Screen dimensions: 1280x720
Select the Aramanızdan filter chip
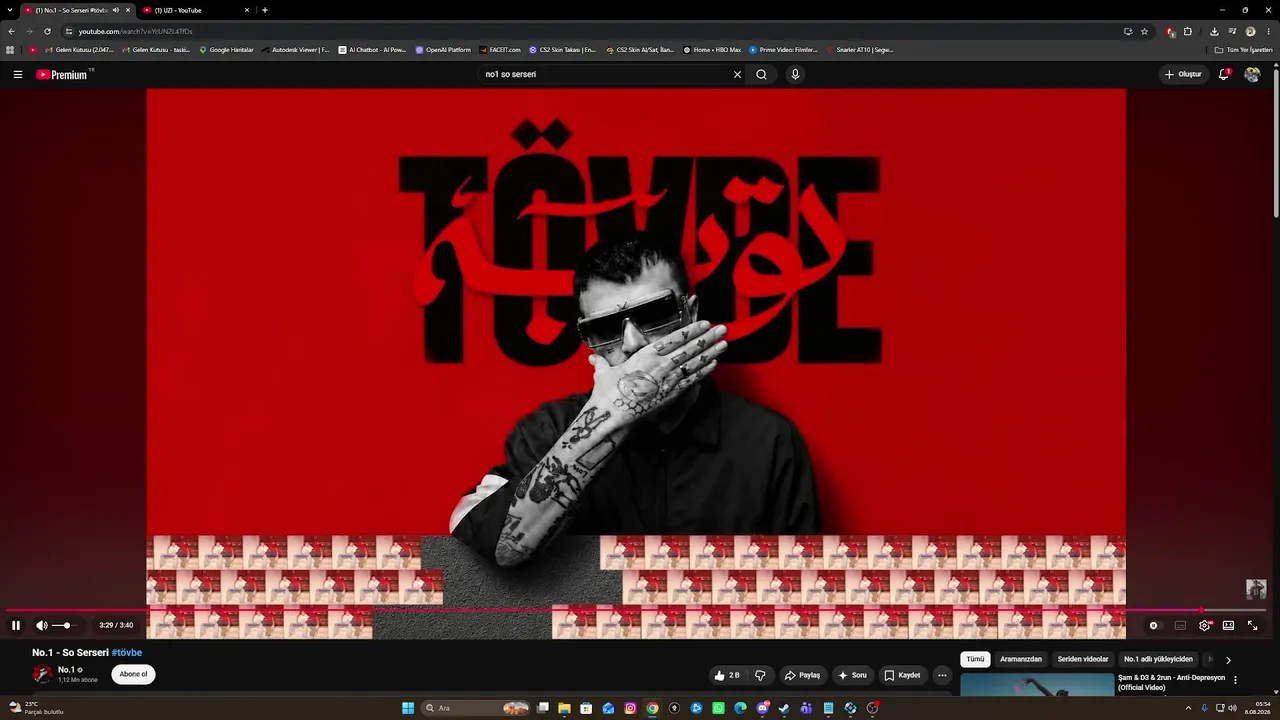1021,660
